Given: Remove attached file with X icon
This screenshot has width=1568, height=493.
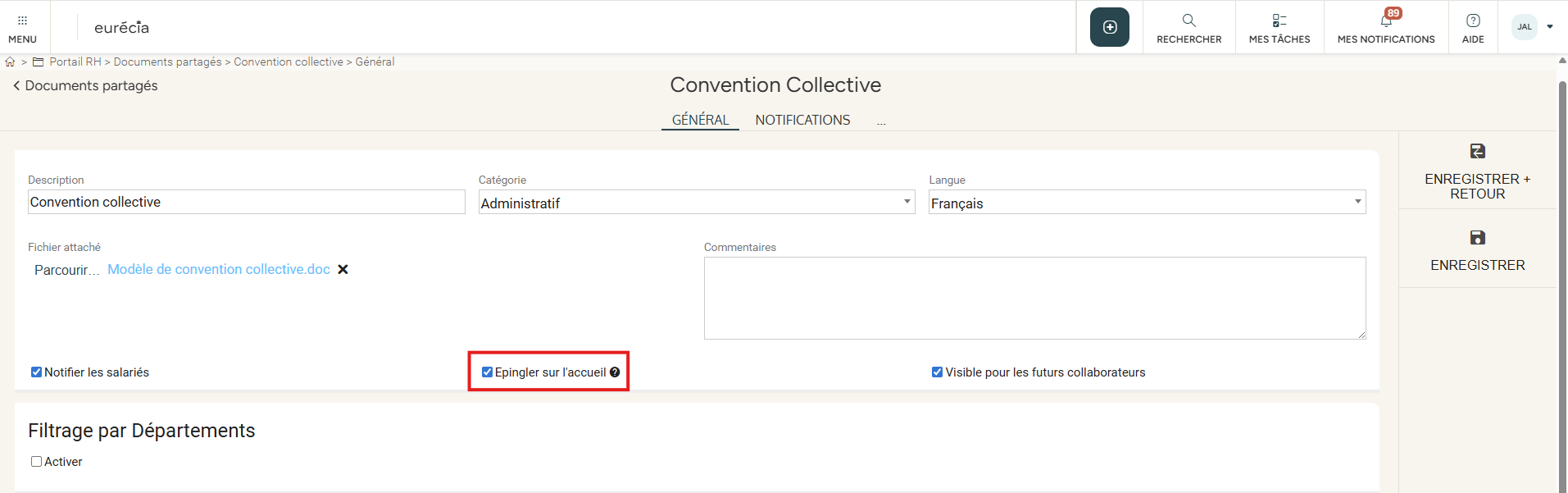Looking at the screenshot, I should coord(343,270).
